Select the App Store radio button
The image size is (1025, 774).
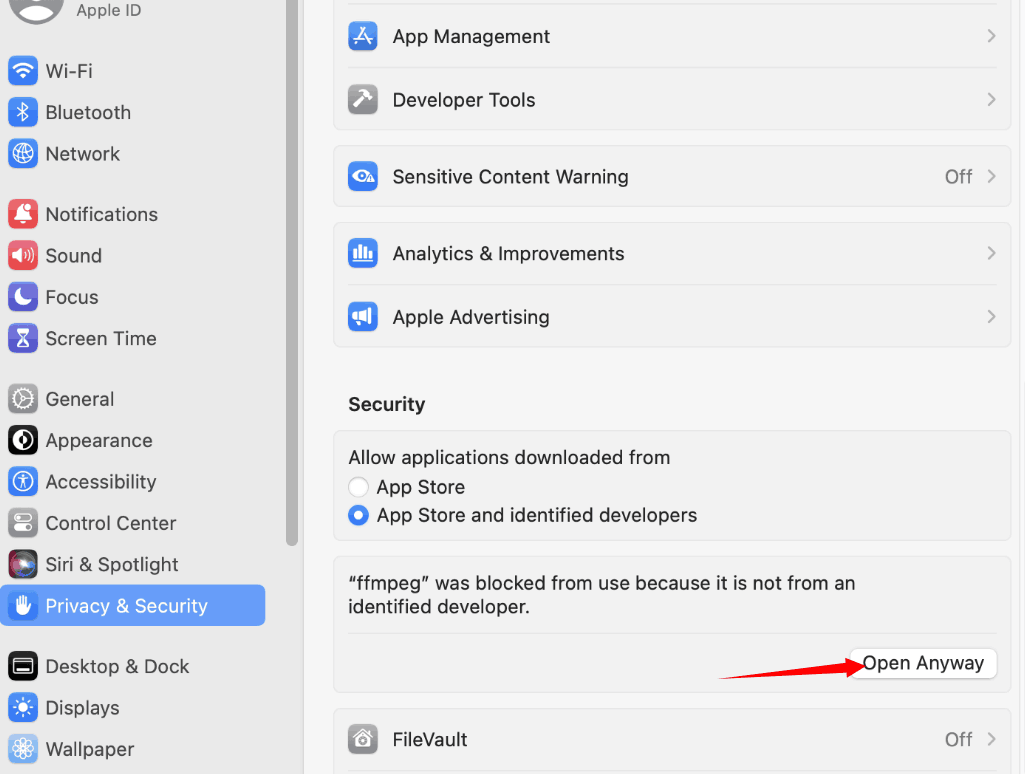358,487
